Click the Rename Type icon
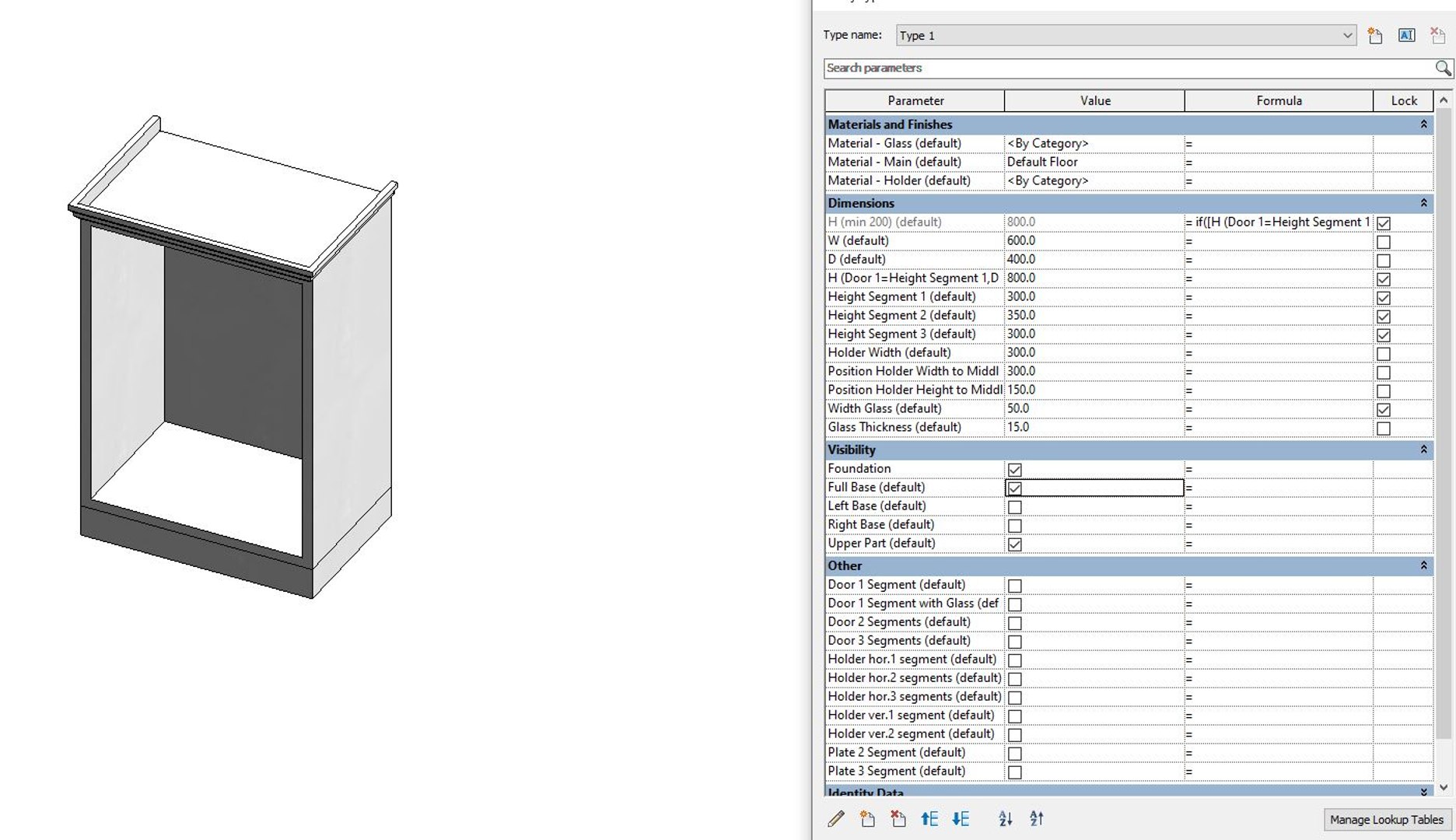The image size is (1456, 840). tap(1406, 35)
